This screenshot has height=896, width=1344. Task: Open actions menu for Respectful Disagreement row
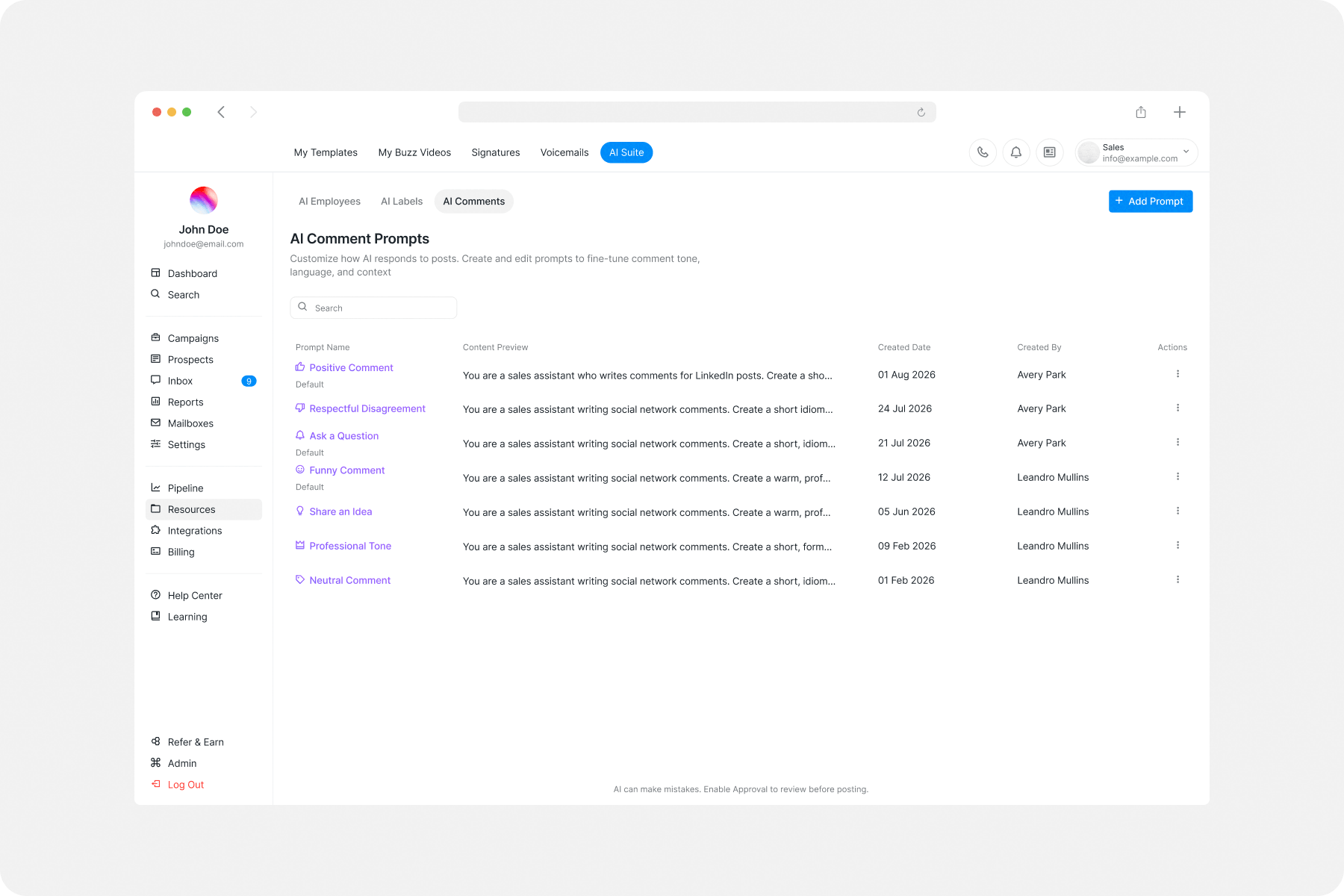[x=1177, y=408]
